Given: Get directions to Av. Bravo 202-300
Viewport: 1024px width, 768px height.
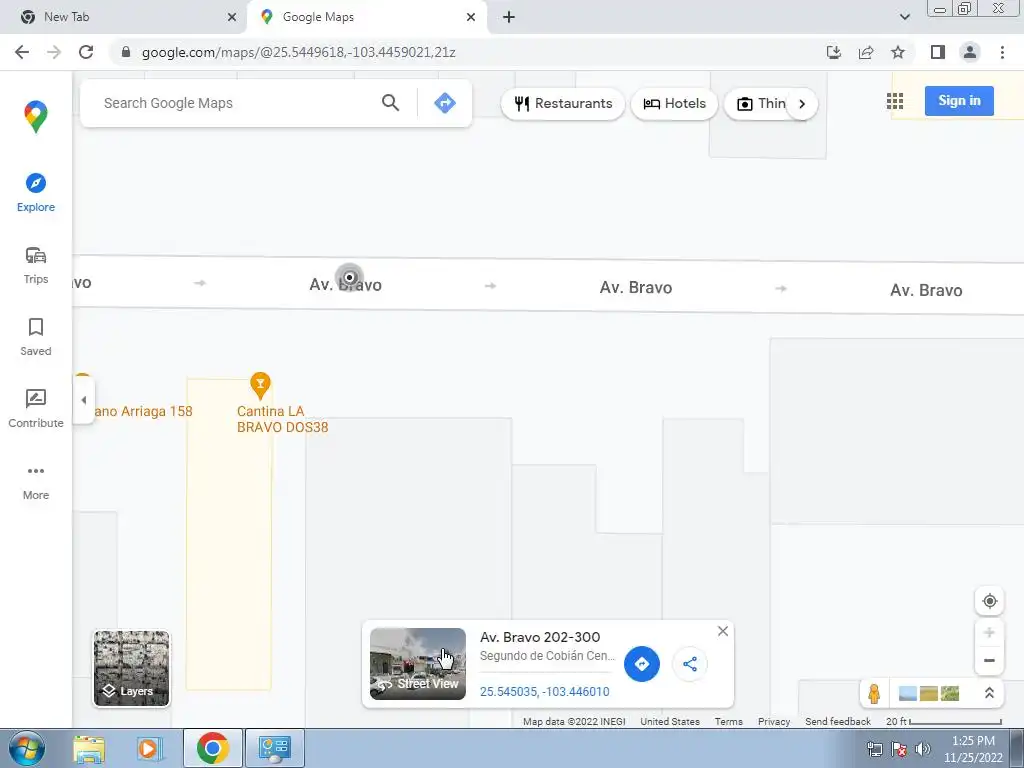Looking at the screenshot, I should point(641,664).
